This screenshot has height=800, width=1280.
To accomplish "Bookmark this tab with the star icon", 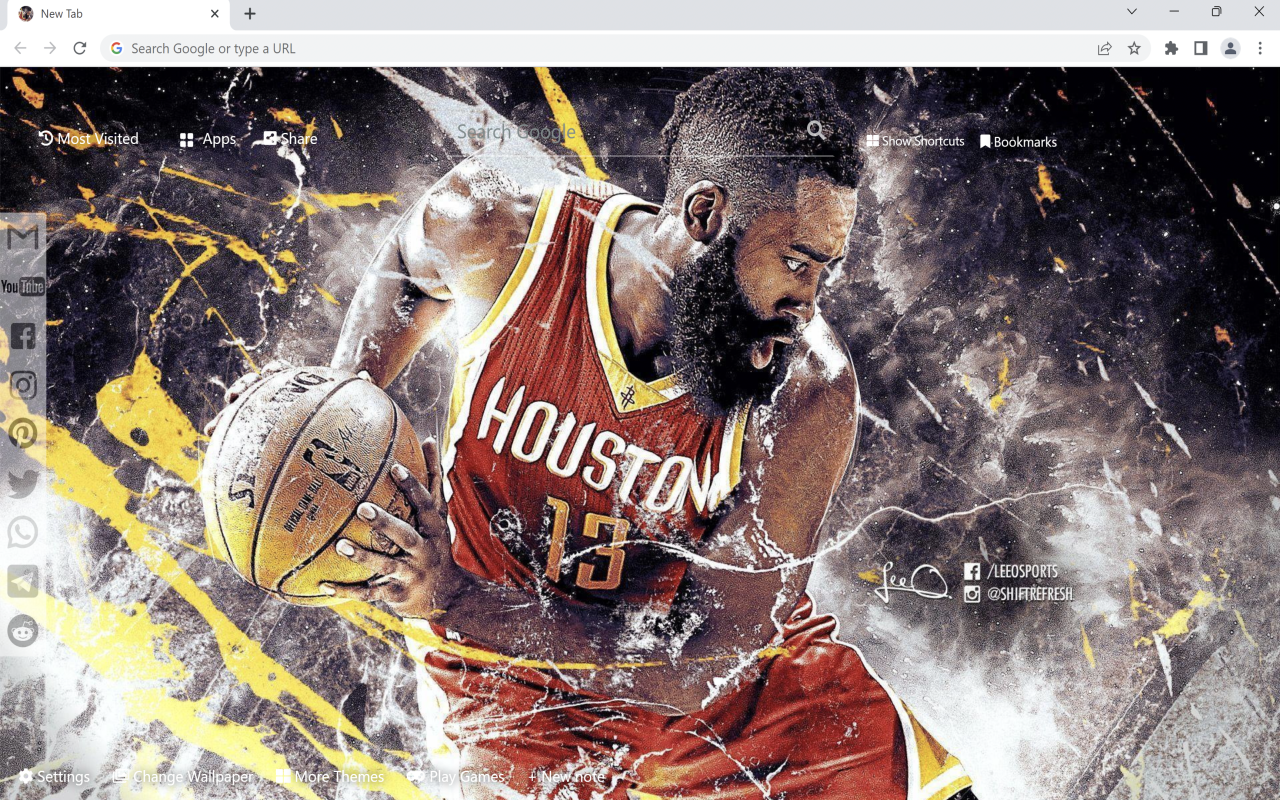I will (1134, 48).
